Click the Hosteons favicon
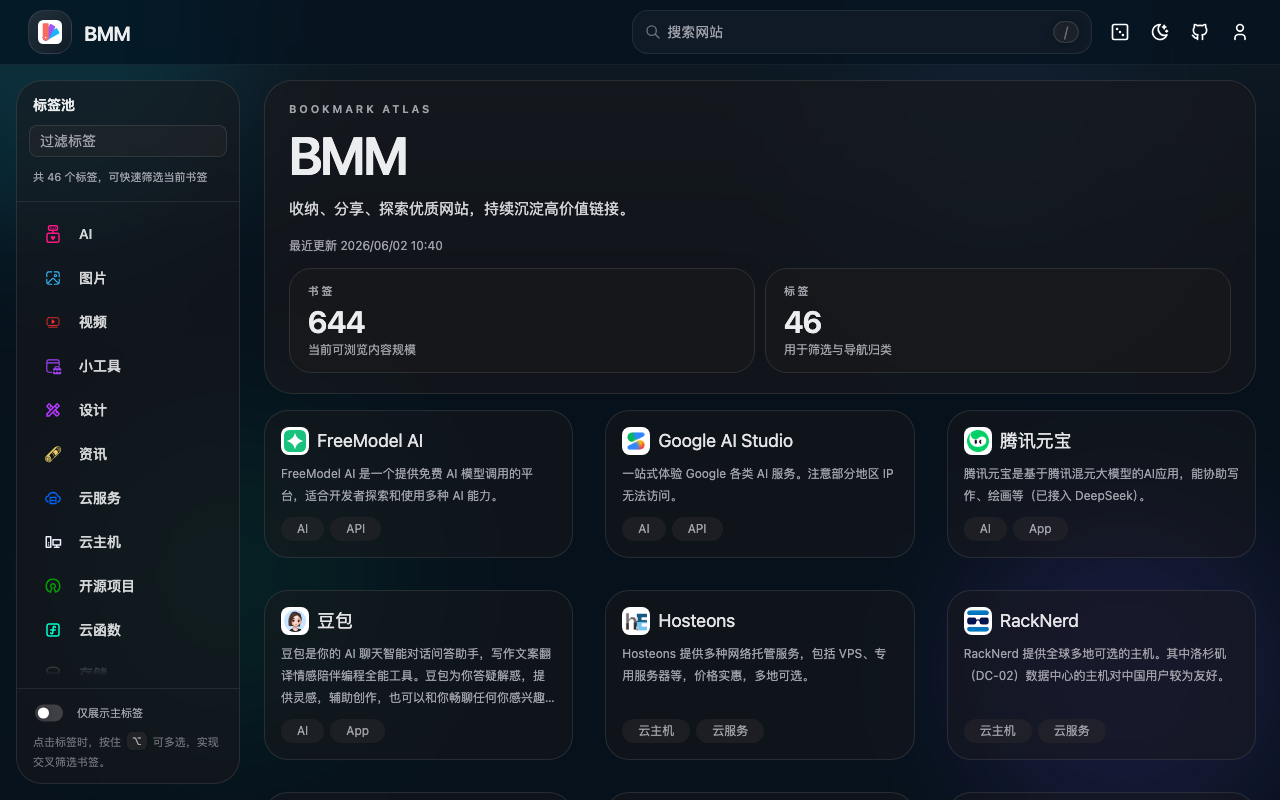The image size is (1280, 800). [636, 621]
